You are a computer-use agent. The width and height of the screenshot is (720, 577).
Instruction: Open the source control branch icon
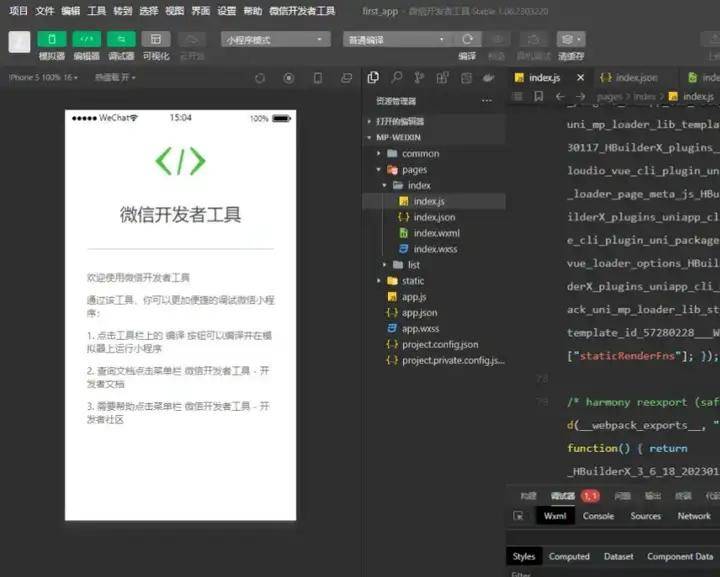click(x=419, y=78)
